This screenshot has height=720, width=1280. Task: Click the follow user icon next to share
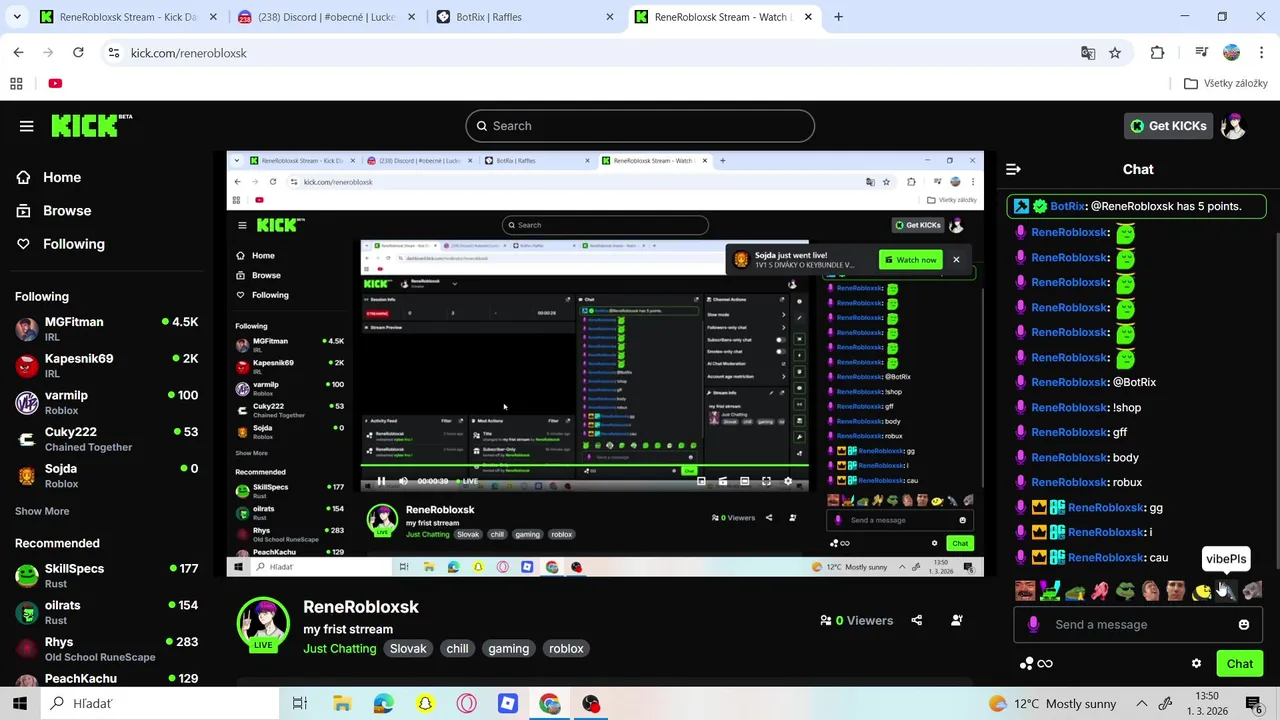956,620
